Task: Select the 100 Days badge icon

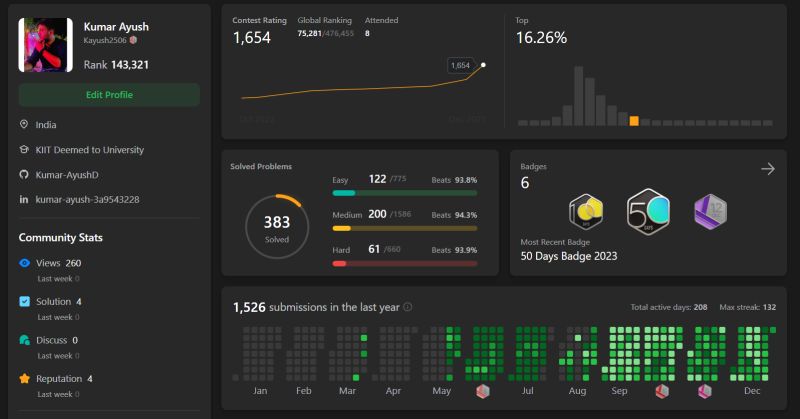Action: coord(586,211)
